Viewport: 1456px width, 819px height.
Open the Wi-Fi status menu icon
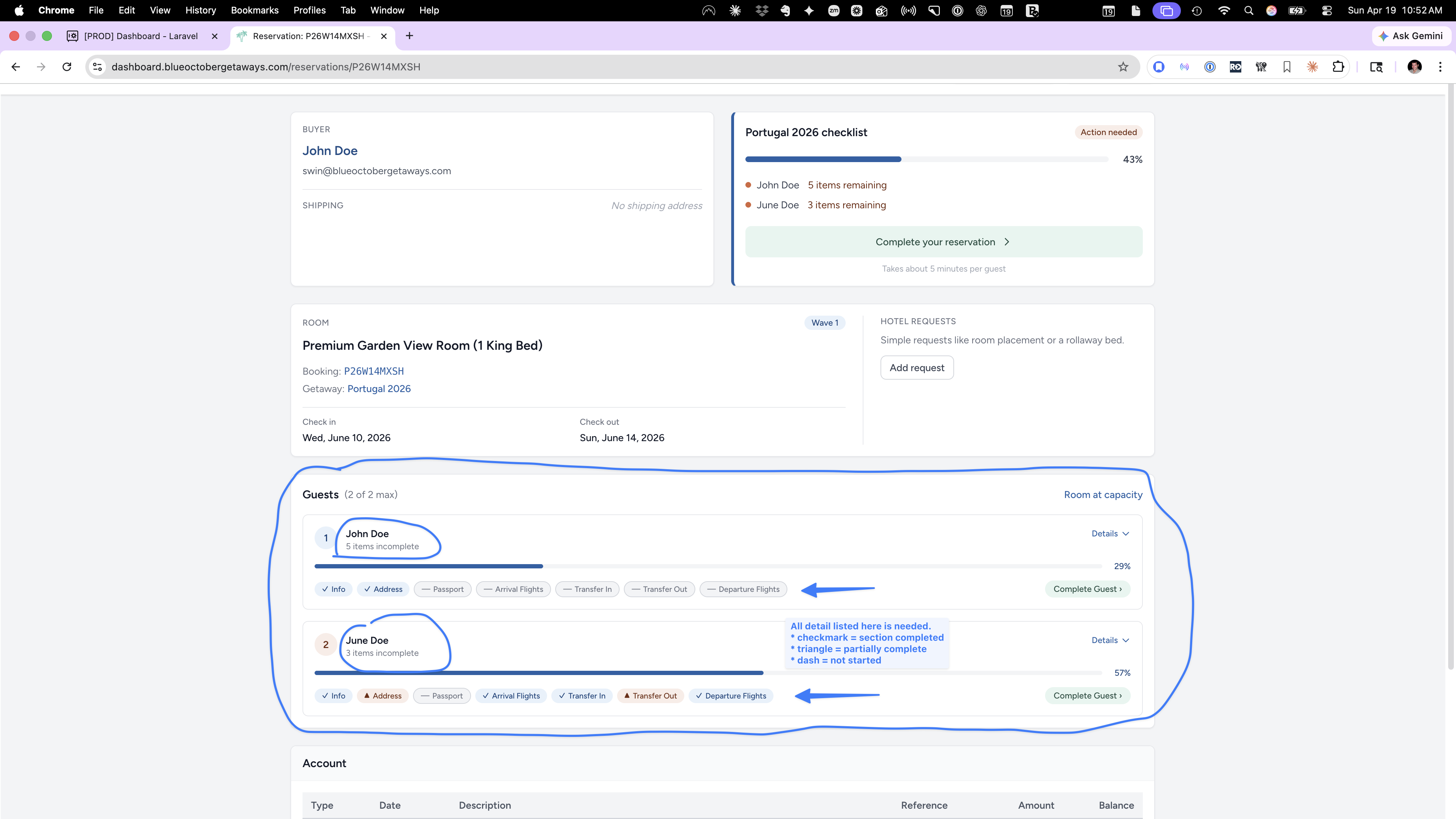(x=1224, y=10)
